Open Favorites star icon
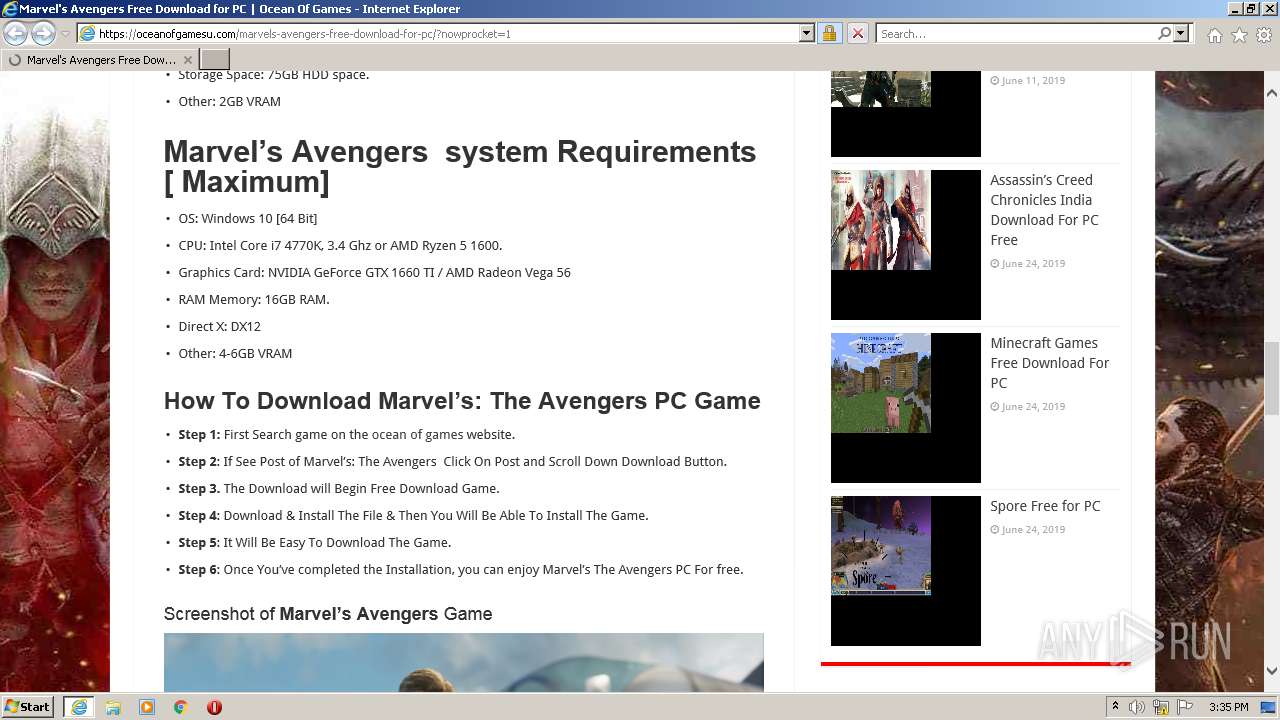The height and width of the screenshot is (720, 1280). pos(1239,35)
